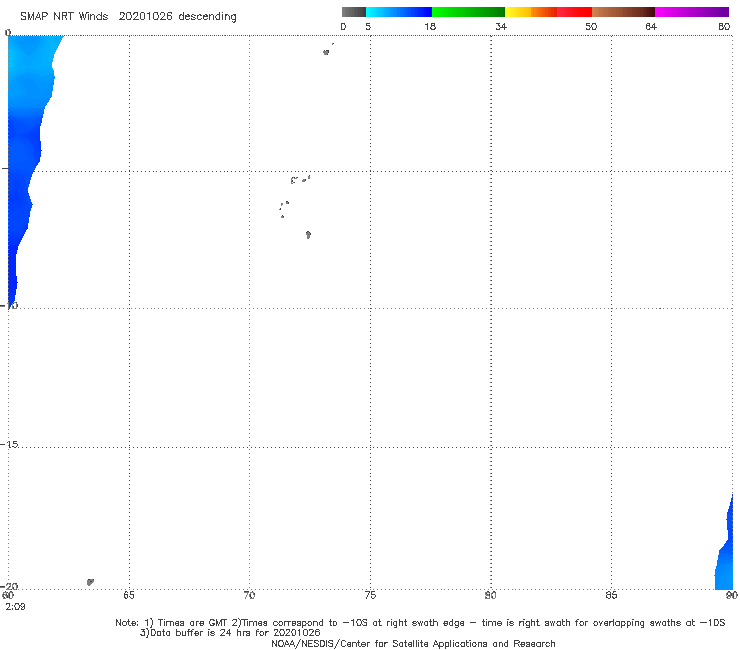Click the 'NOAA/NESDIS/Center for Satellite Applications' credit
The image size is (740, 650).
(x=413, y=644)
